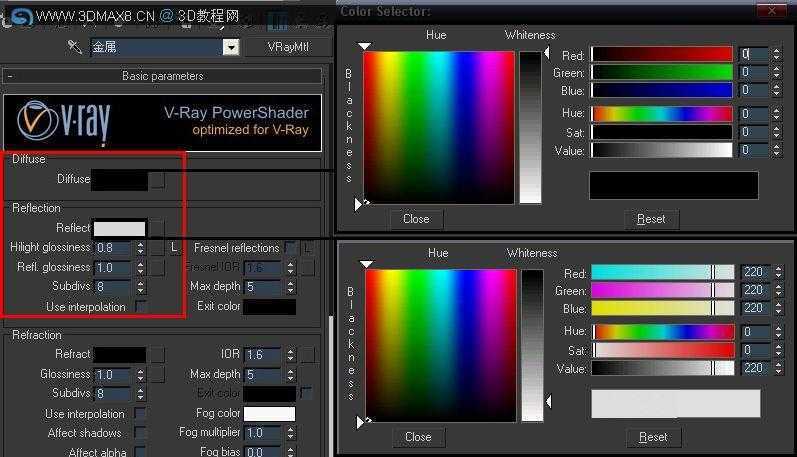Collapse the Basic parameters rollout

coord(162,76)
